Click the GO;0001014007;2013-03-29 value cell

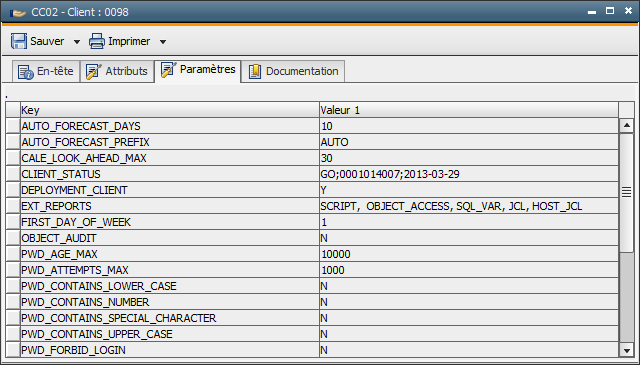469,174
